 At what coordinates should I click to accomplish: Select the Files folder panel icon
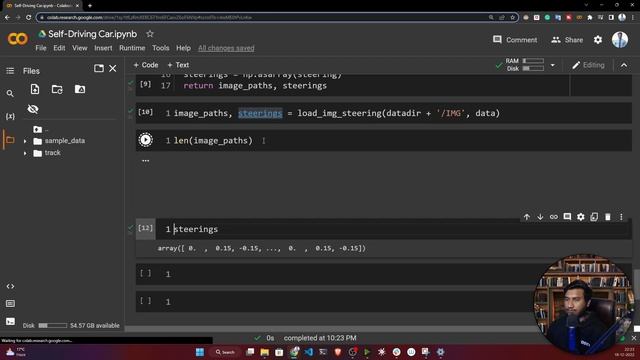10,140
